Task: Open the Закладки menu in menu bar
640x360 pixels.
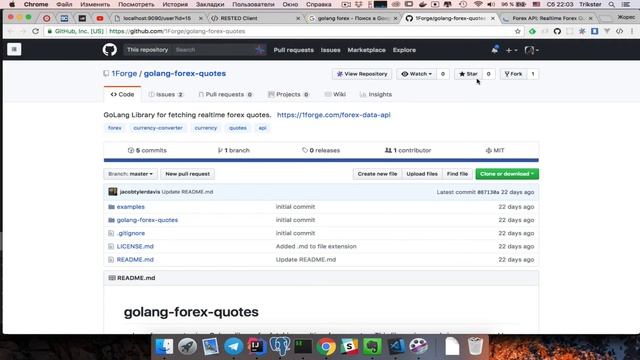Action: (x=210, y=4)
